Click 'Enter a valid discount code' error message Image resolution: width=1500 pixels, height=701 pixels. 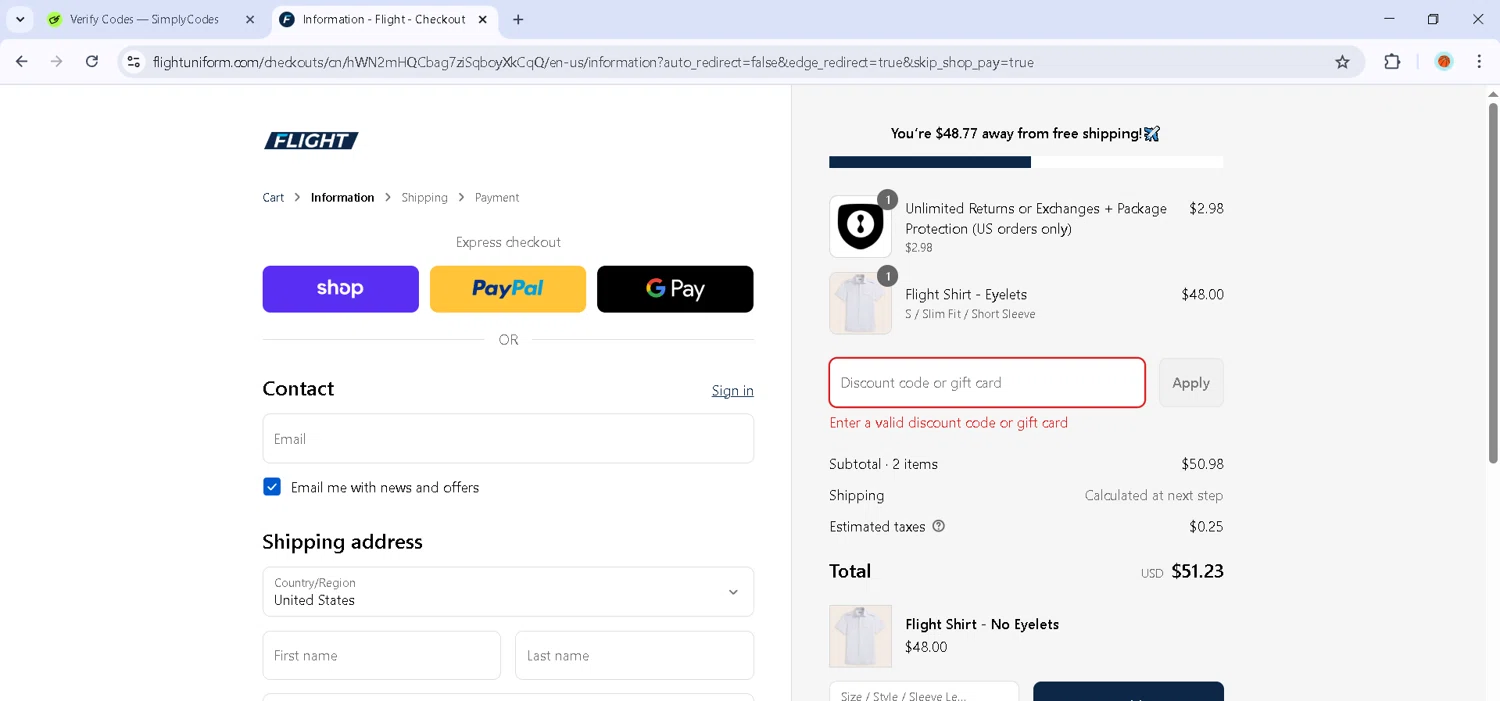coord(948,423)
